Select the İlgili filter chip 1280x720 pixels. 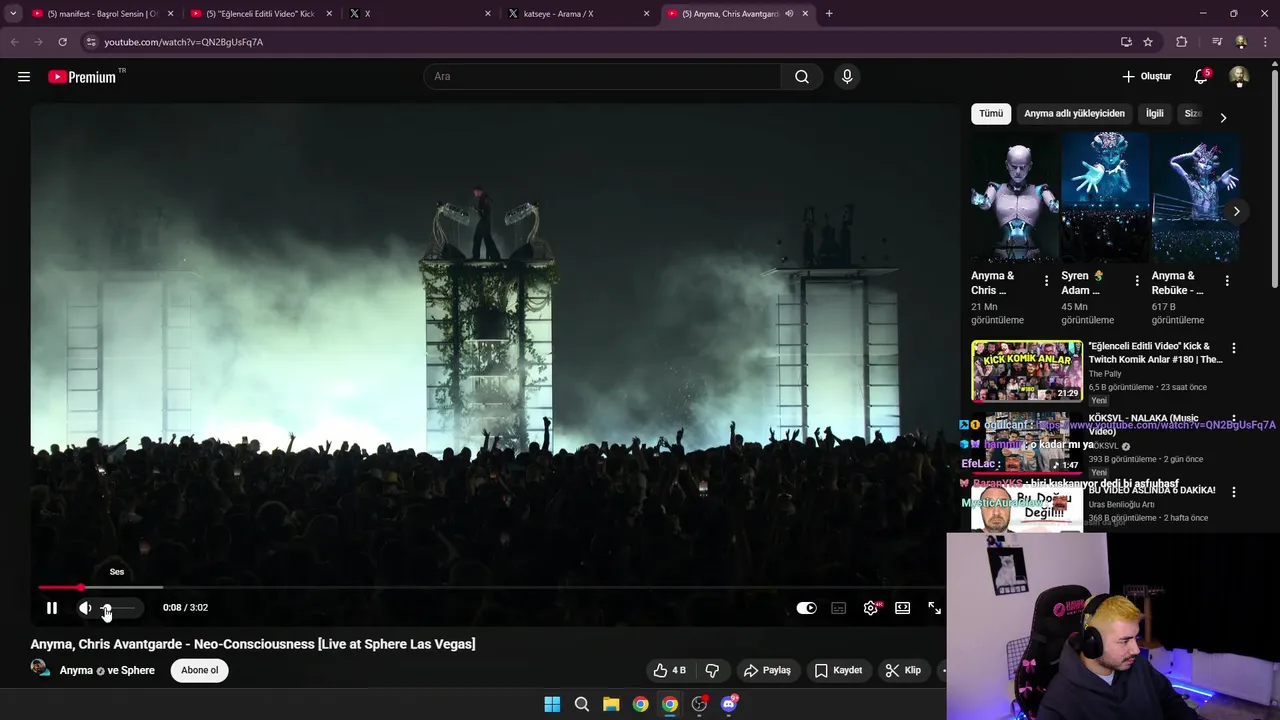coord(1155,113)
